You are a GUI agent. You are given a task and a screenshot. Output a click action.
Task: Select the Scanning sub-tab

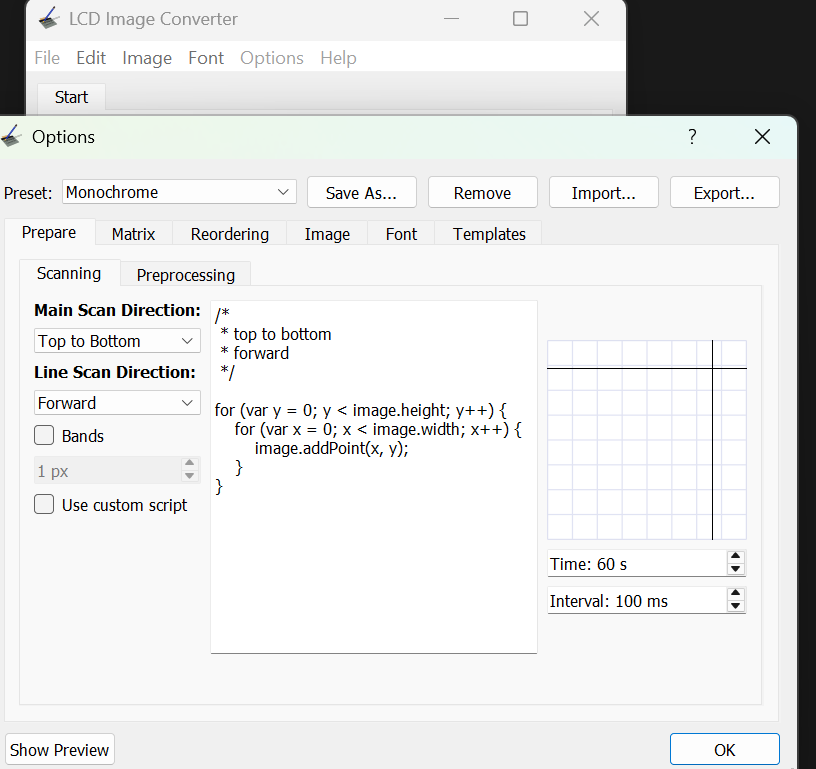69,273
